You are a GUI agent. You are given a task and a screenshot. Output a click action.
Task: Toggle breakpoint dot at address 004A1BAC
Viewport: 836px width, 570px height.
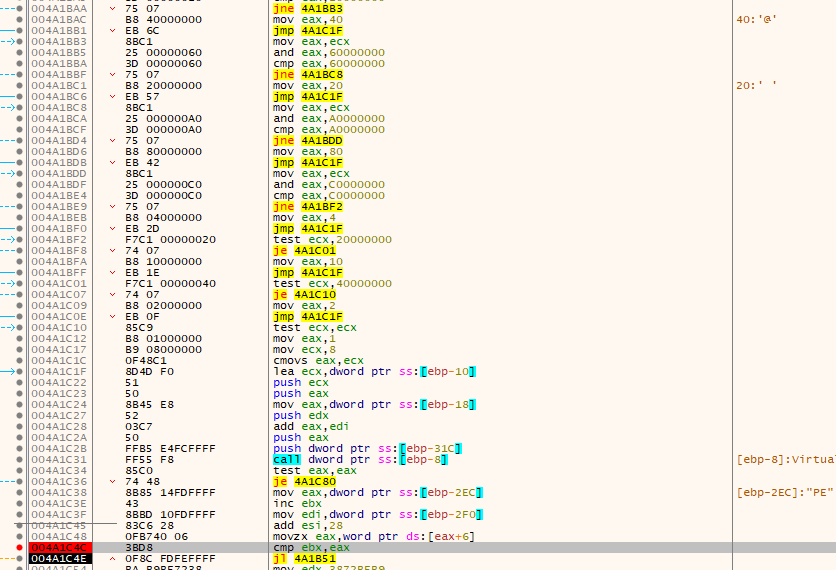coord(20,20)
